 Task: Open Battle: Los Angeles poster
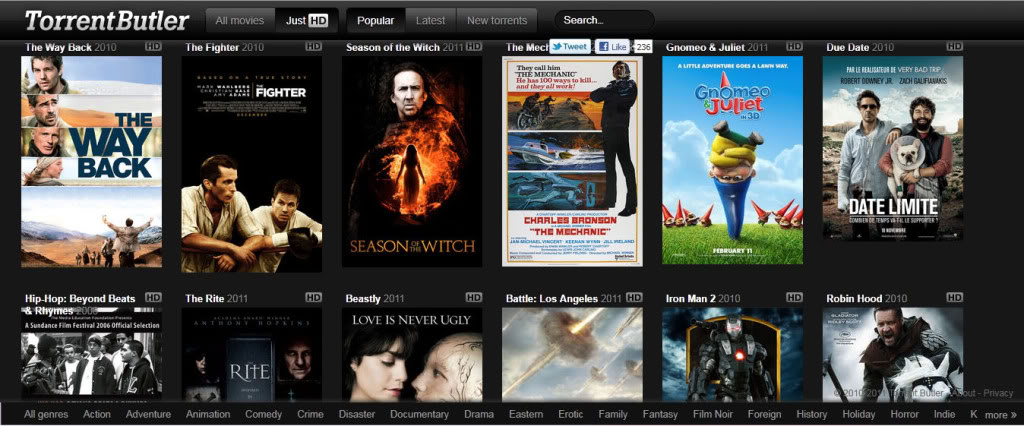click(572, 354)
